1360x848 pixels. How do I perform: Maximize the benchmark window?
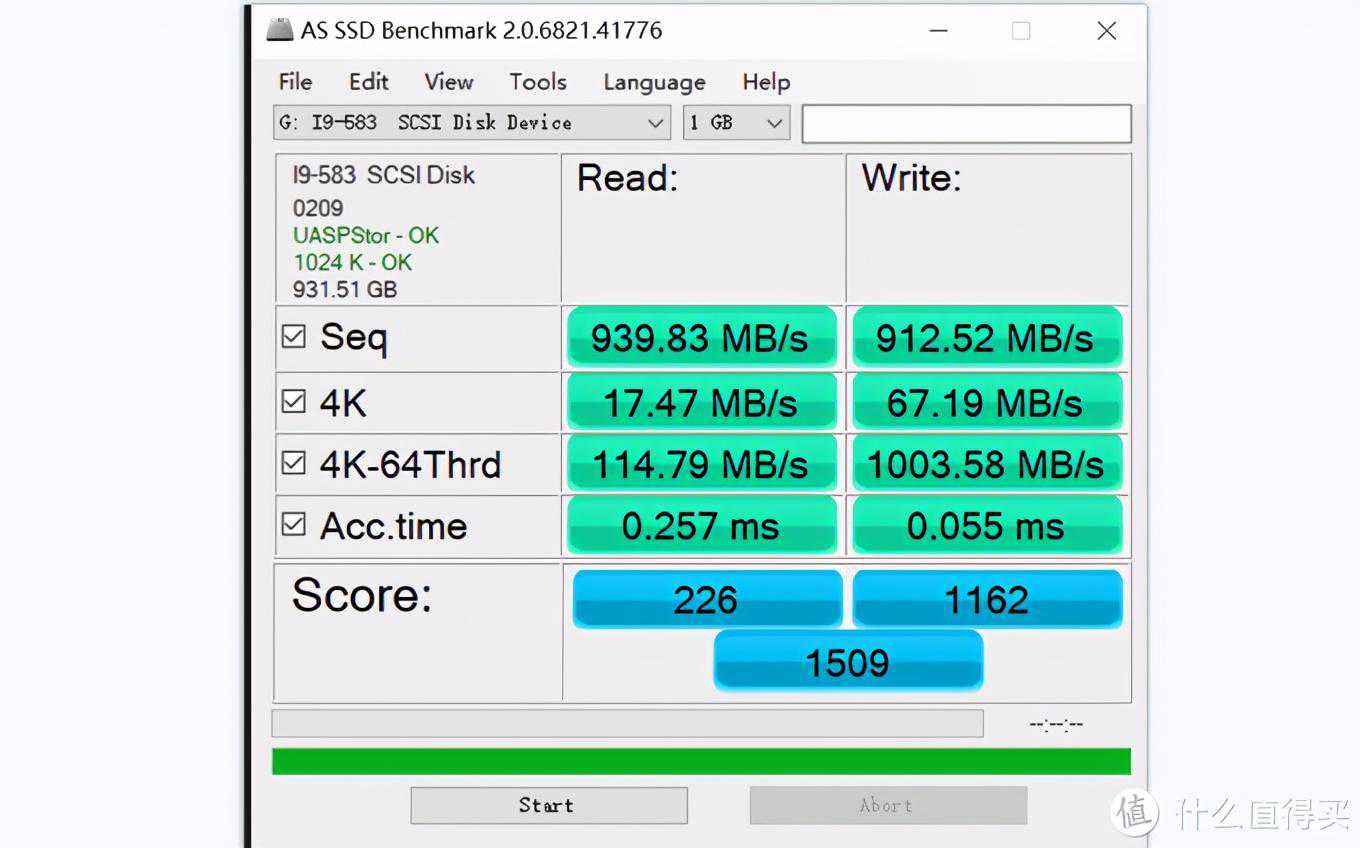pos(1021,31)
